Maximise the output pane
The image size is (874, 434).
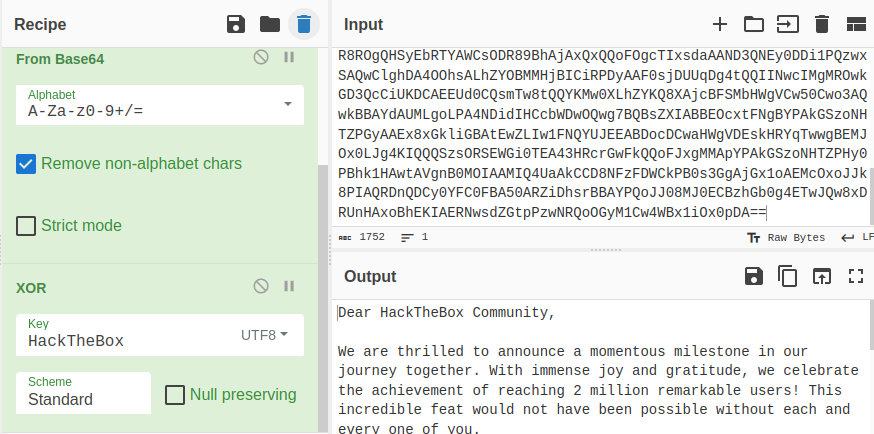point(855,276)
